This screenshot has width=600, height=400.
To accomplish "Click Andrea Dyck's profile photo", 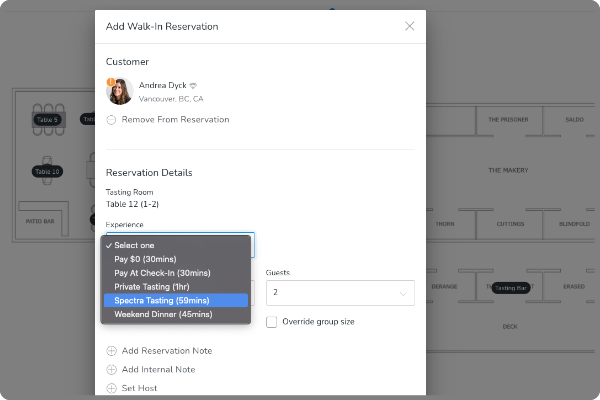I will click(x=120, y=92).
